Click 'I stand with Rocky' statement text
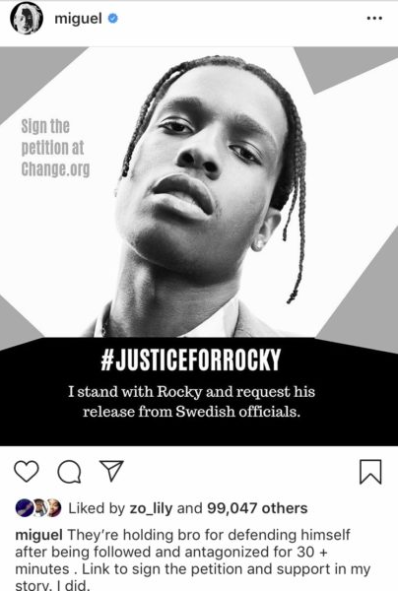This screenshot has width=405, height=599. pyautogui.click(x=191, y=402)
